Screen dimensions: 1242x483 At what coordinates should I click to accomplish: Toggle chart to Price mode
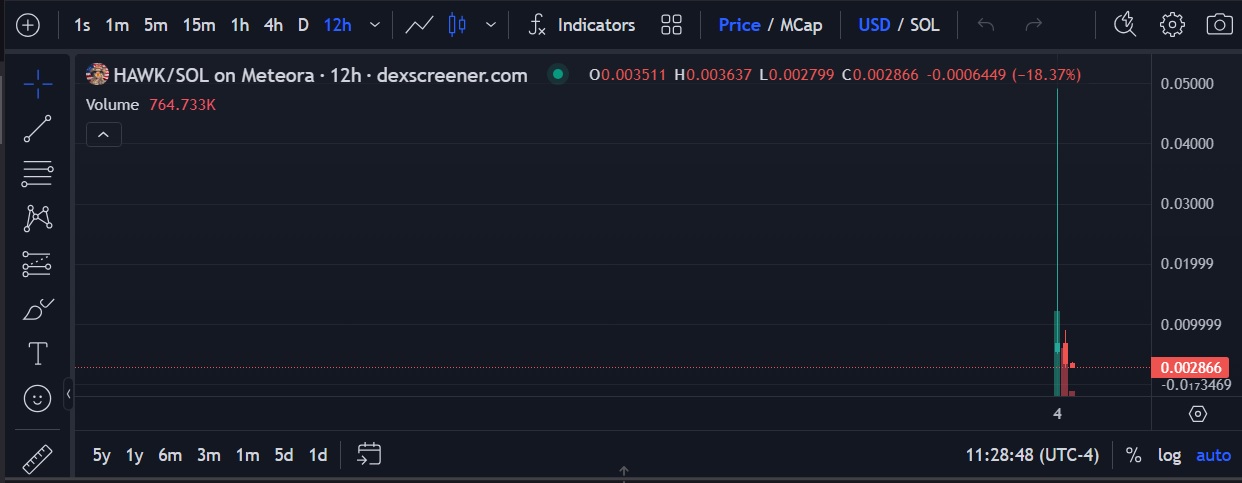click(x=739, y=25)
